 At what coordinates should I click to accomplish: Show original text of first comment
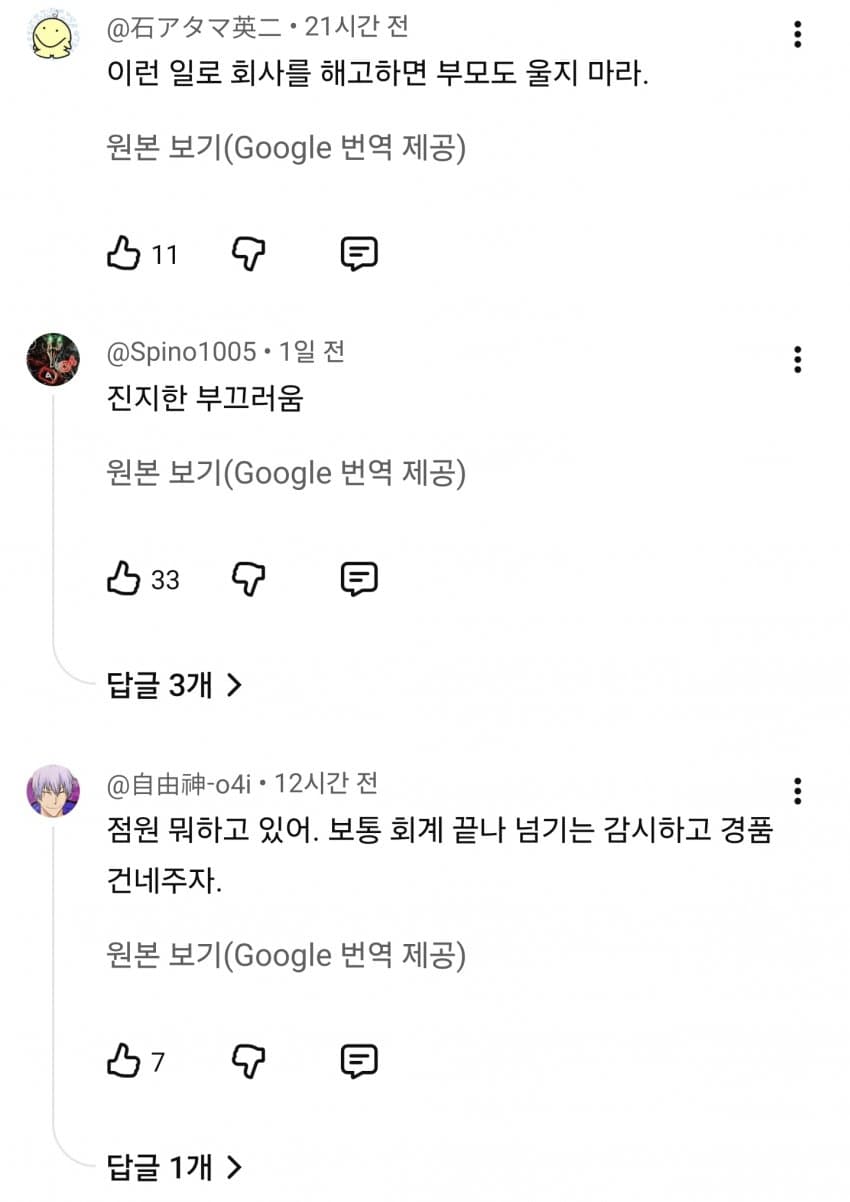point(286,148)
